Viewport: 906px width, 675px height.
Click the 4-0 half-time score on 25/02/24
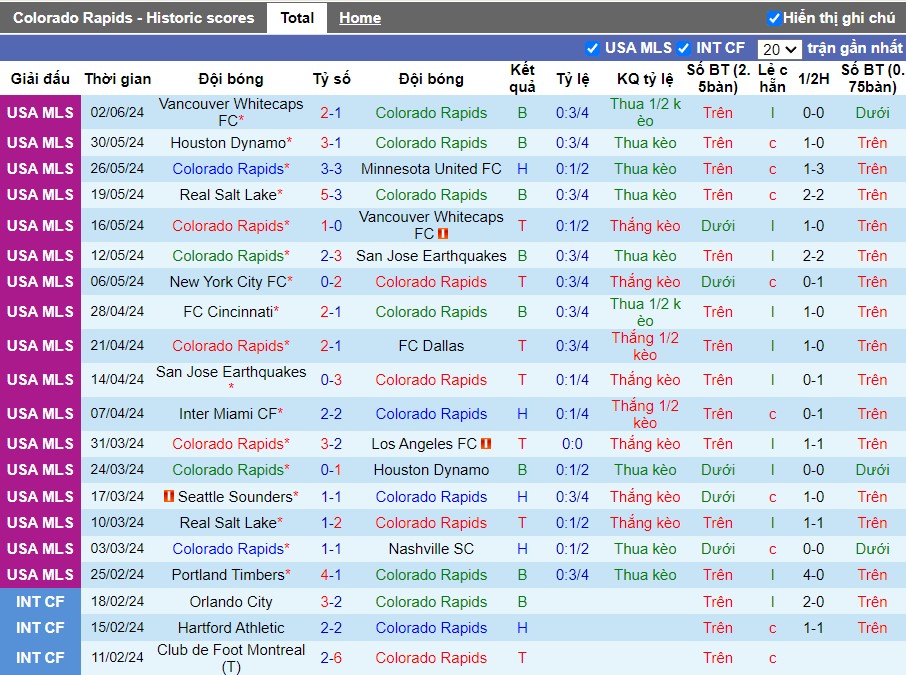tap(814, 574)
